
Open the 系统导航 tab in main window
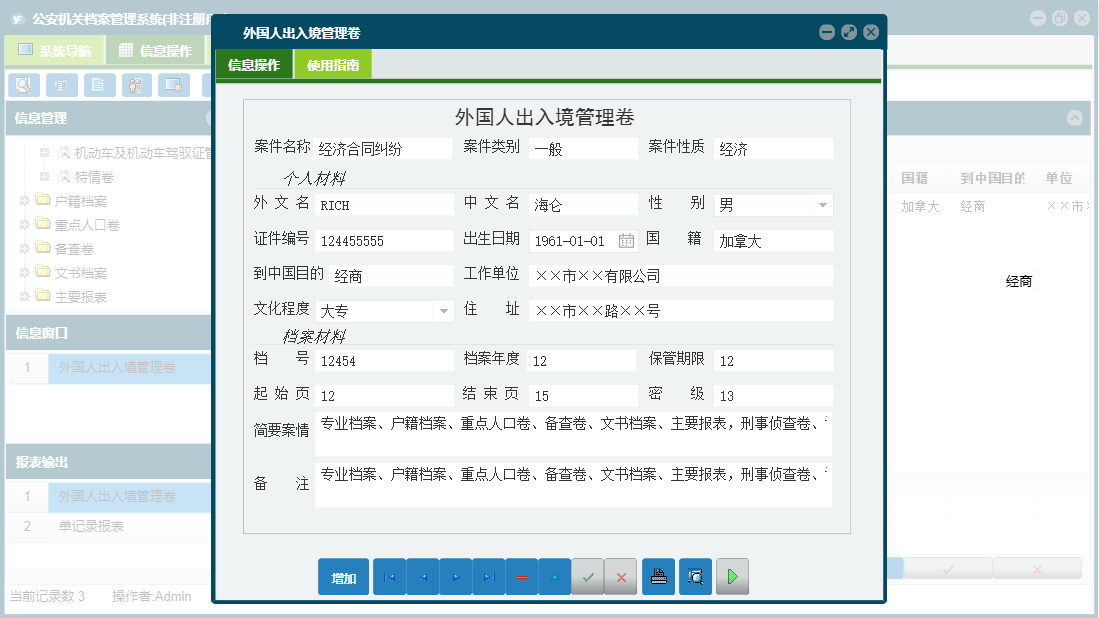[55, 50]
